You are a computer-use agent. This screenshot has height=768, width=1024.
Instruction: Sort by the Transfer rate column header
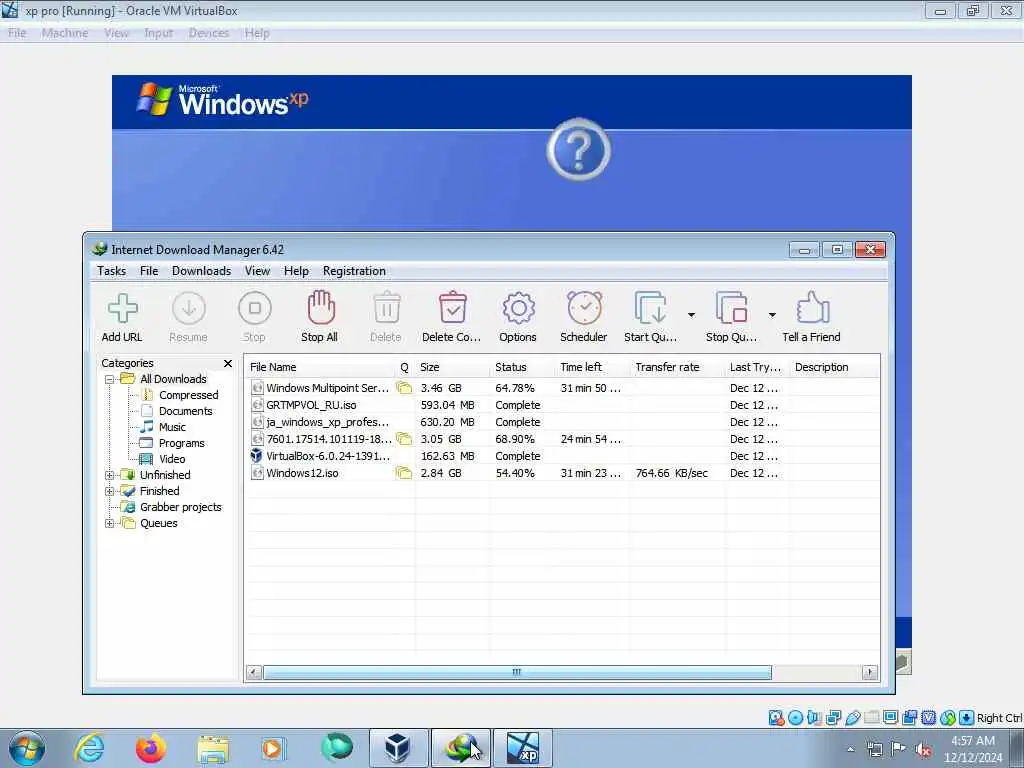677,367
